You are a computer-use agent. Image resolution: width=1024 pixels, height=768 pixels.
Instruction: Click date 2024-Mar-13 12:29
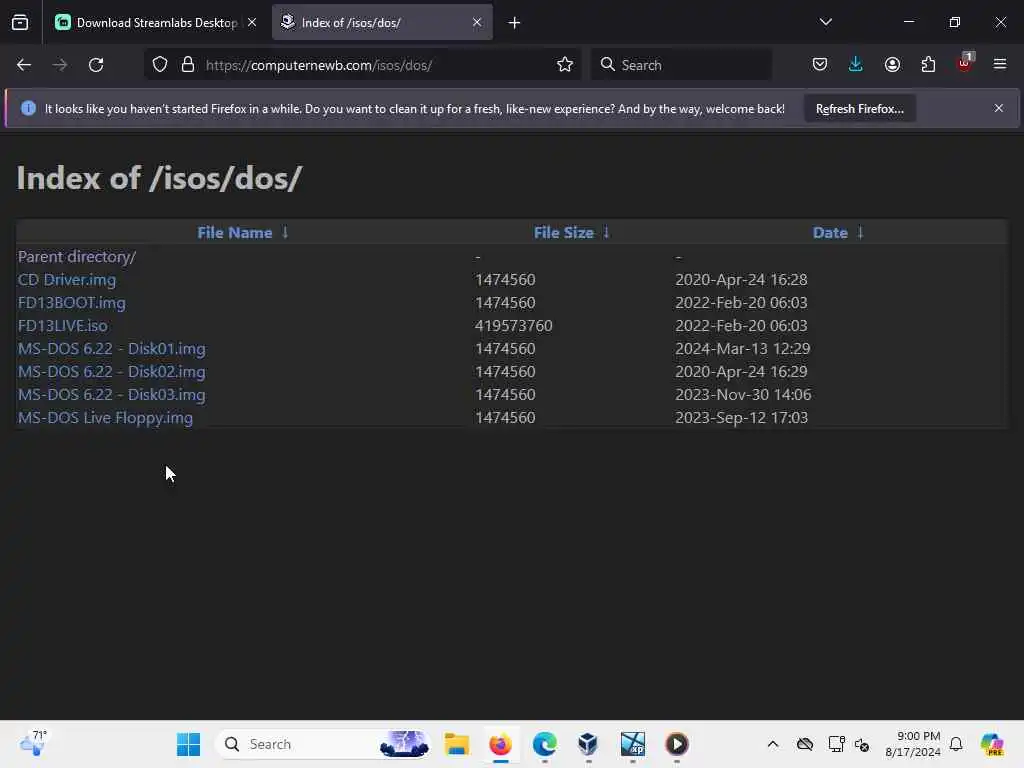(x=743, y=349)
